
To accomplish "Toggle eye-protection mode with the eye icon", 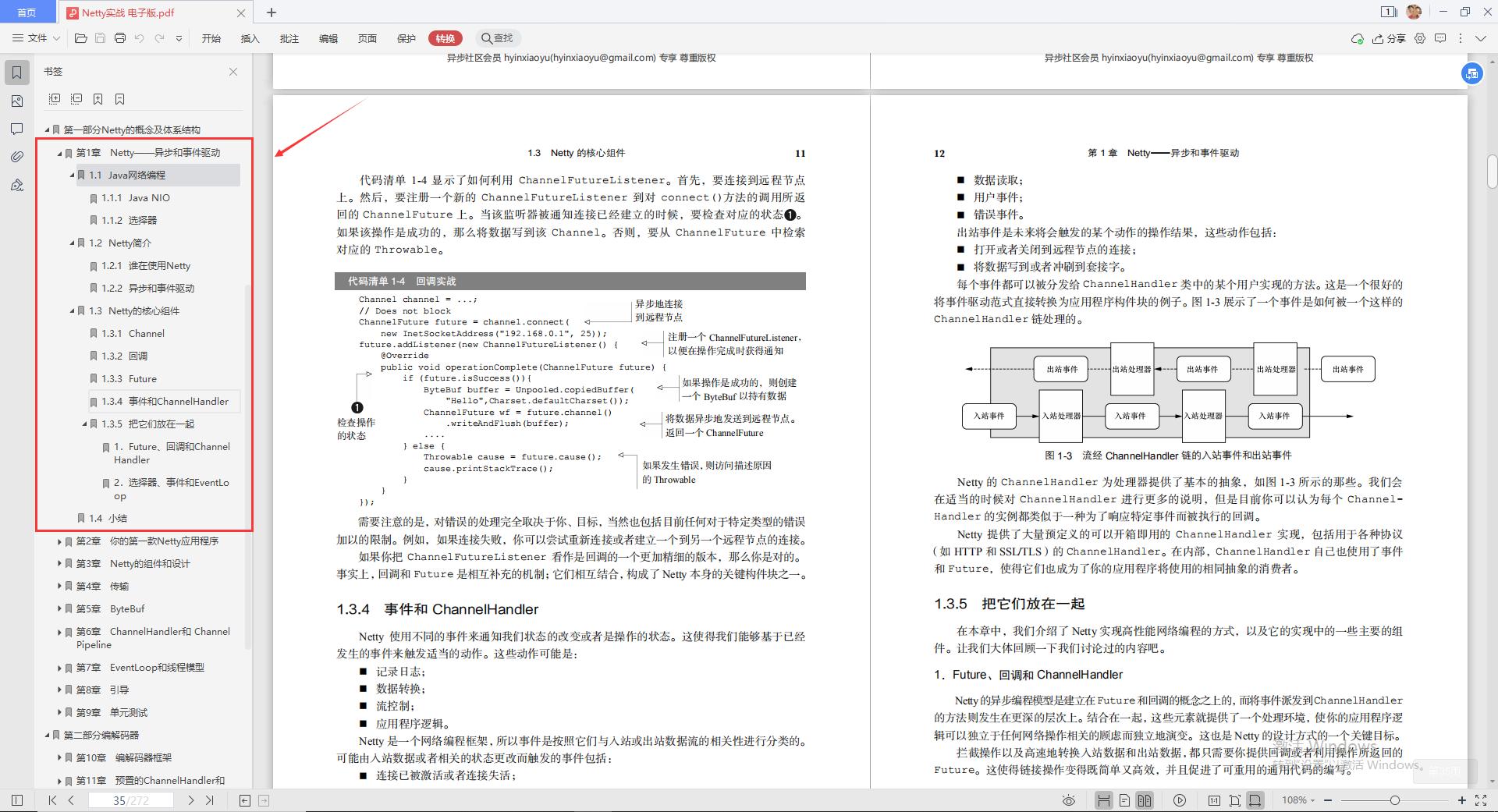I will coord(1068,800).
